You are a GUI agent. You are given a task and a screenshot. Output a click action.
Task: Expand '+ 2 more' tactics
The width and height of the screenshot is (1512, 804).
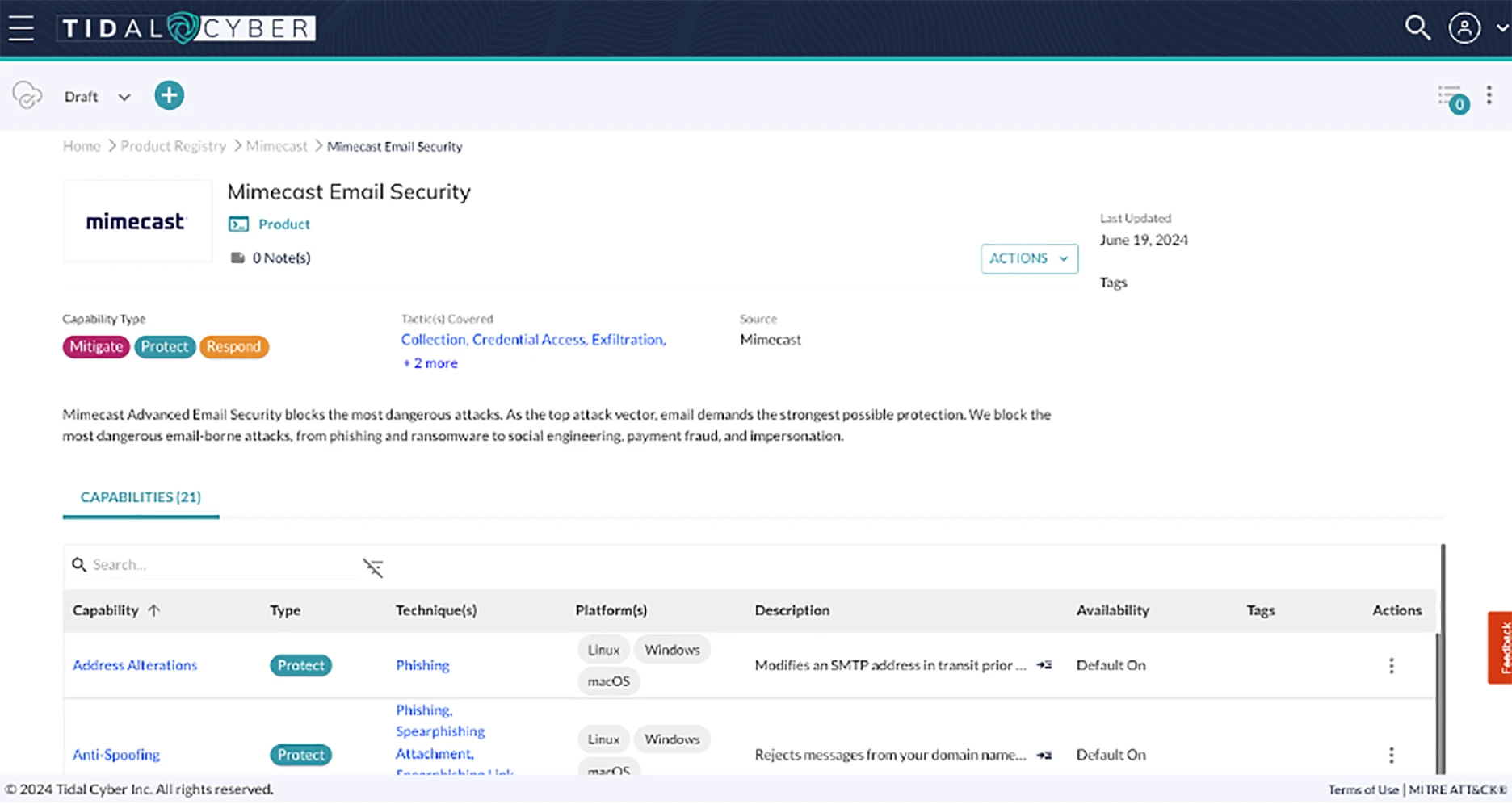click(430, 363)
